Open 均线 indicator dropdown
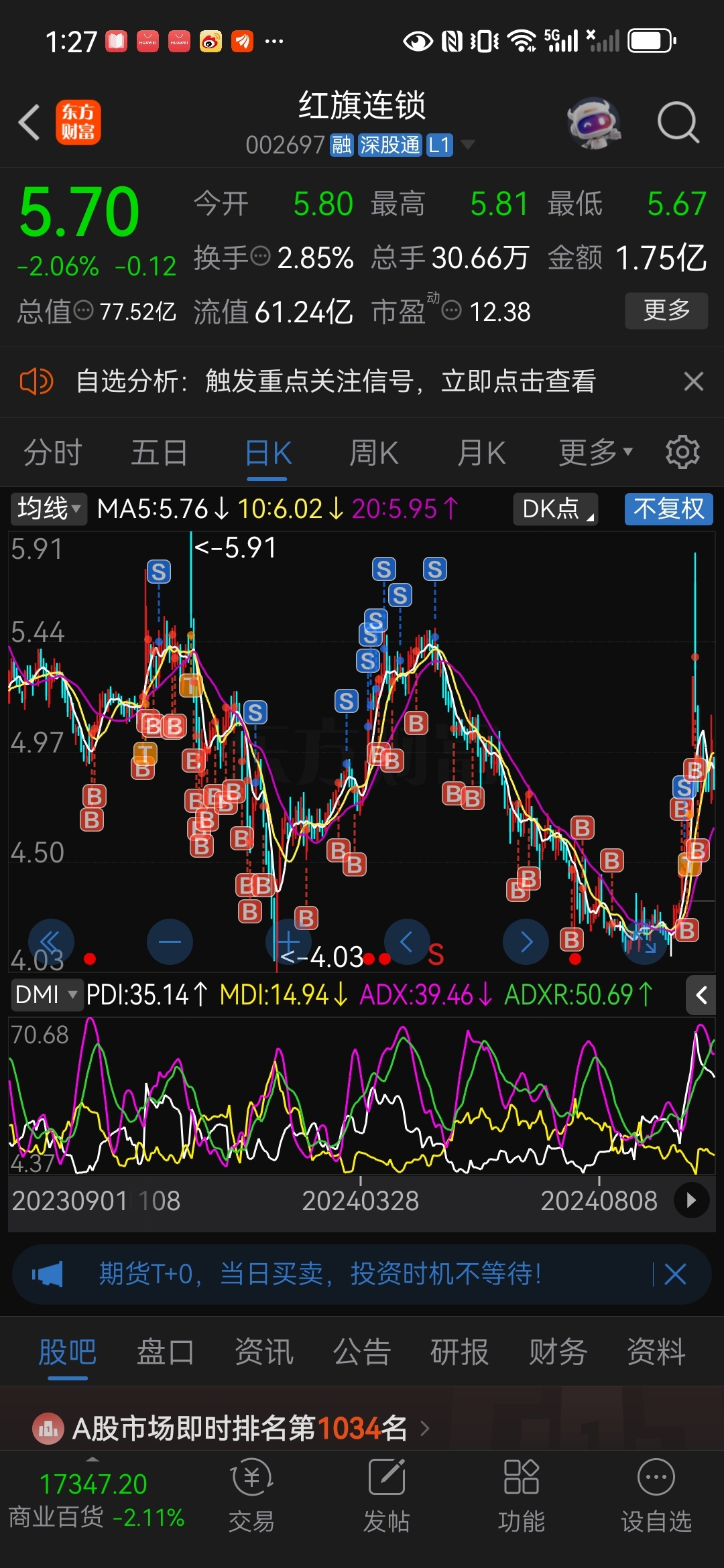The width and height of the screenshot is (724, 1568). tap(48, 509)
